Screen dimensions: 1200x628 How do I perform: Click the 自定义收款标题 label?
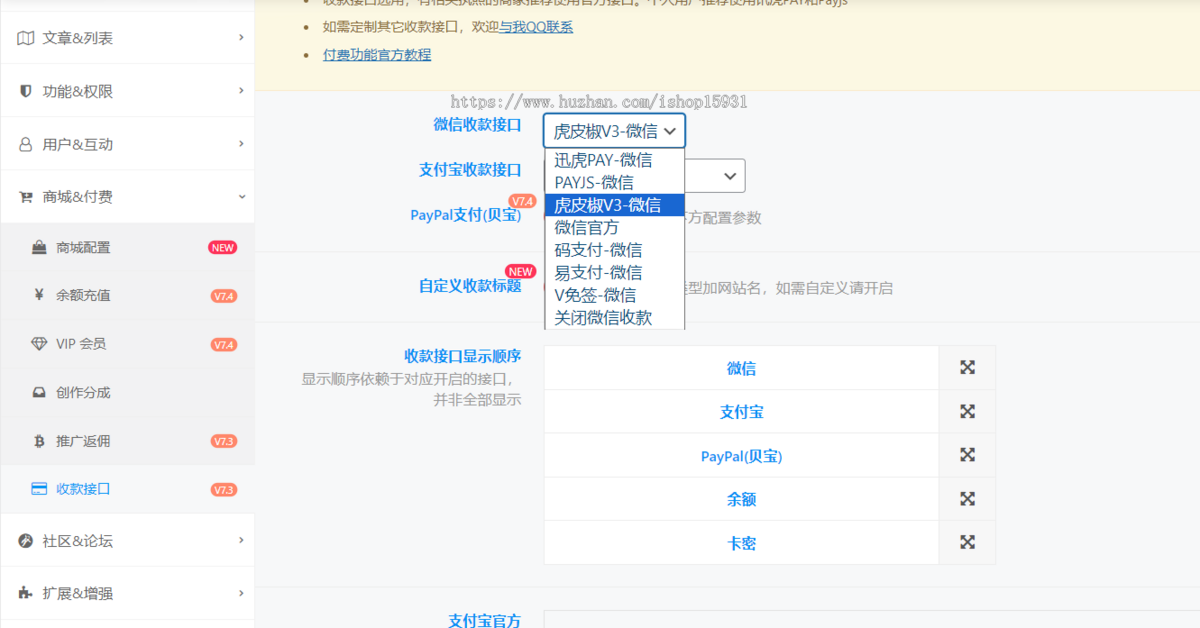470,285
